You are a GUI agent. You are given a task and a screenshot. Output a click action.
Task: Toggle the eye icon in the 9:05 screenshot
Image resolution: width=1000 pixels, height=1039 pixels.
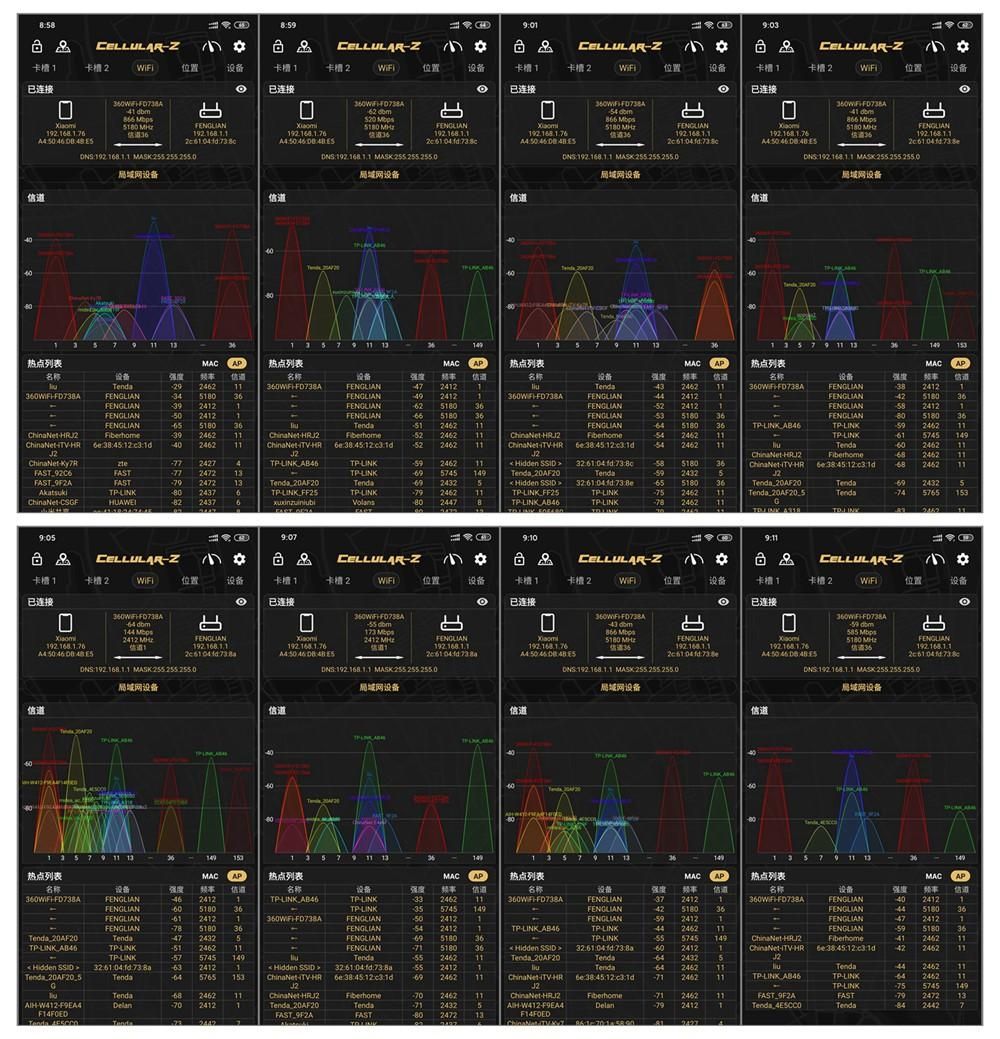(x=241, y=602)
